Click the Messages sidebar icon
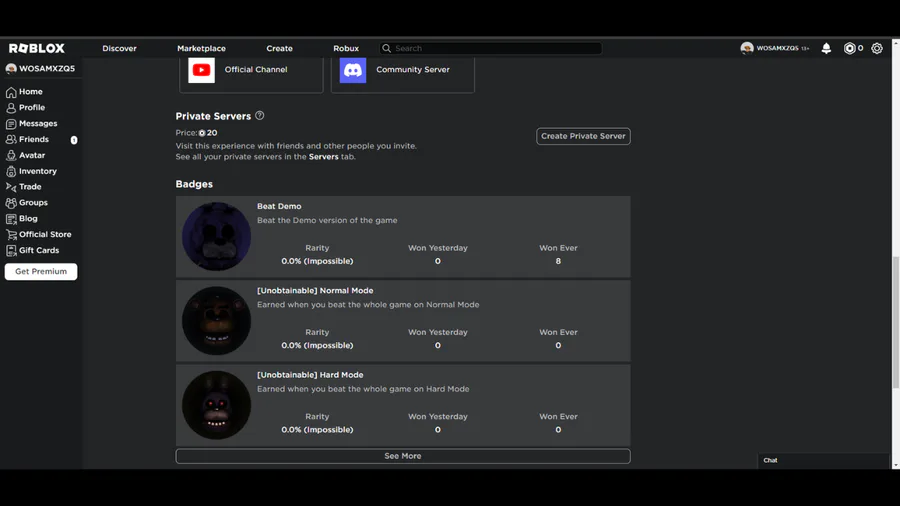This screenshot has height=506, width=900. tap(11, 123)
